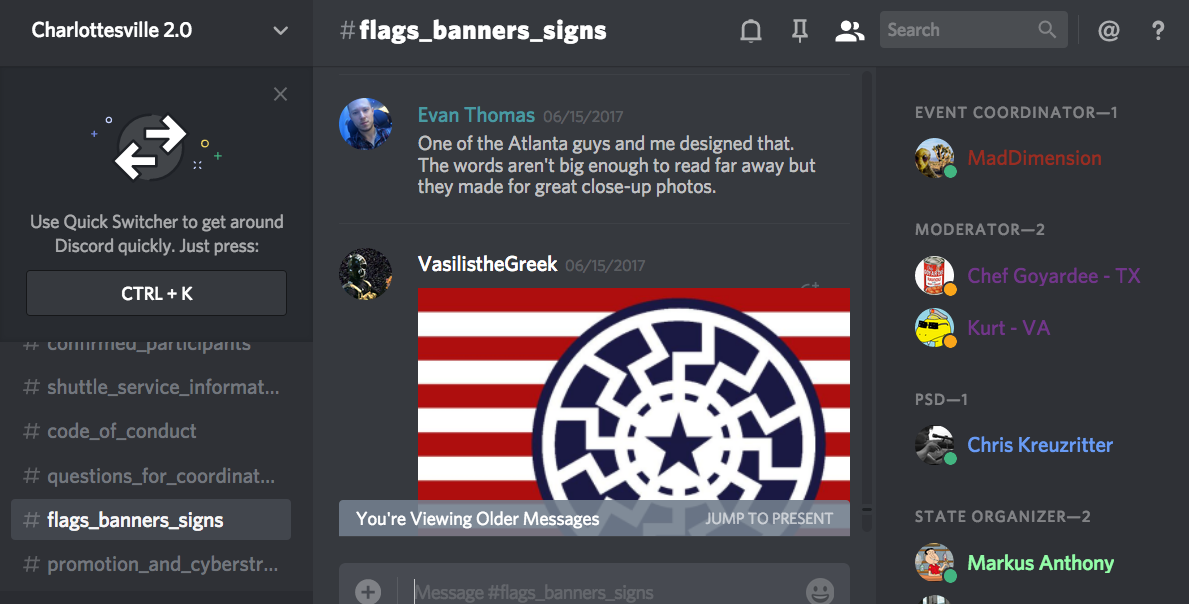Toggle the member list icon
Image resolution: width=1189 pixels, height=604 pixels.
[x=849, y=30]
